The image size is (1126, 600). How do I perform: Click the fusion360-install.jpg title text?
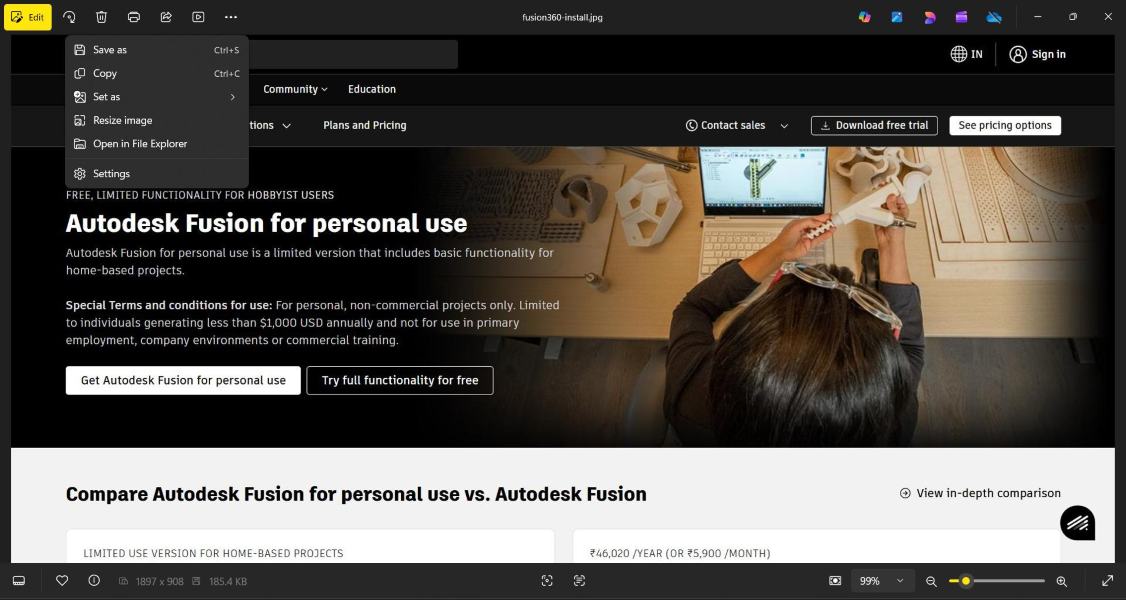click(x=562, y=17)
